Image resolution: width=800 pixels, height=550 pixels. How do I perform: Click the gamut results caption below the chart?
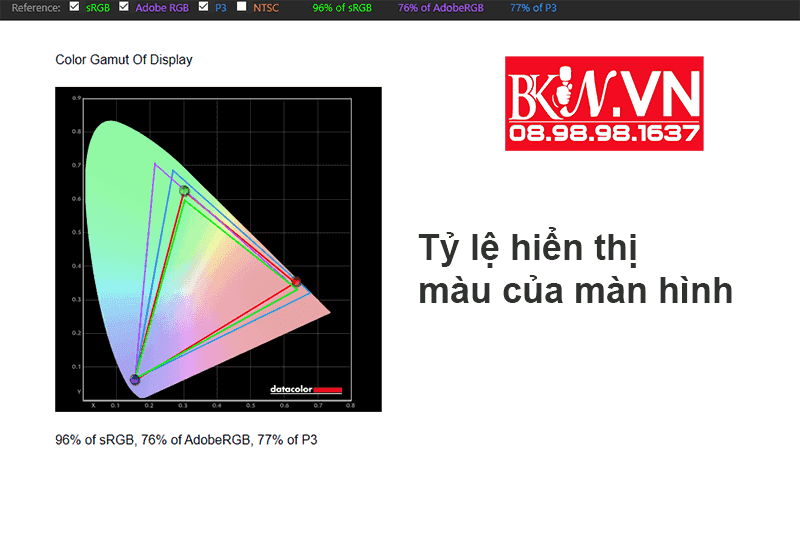[x=186, y=439]
